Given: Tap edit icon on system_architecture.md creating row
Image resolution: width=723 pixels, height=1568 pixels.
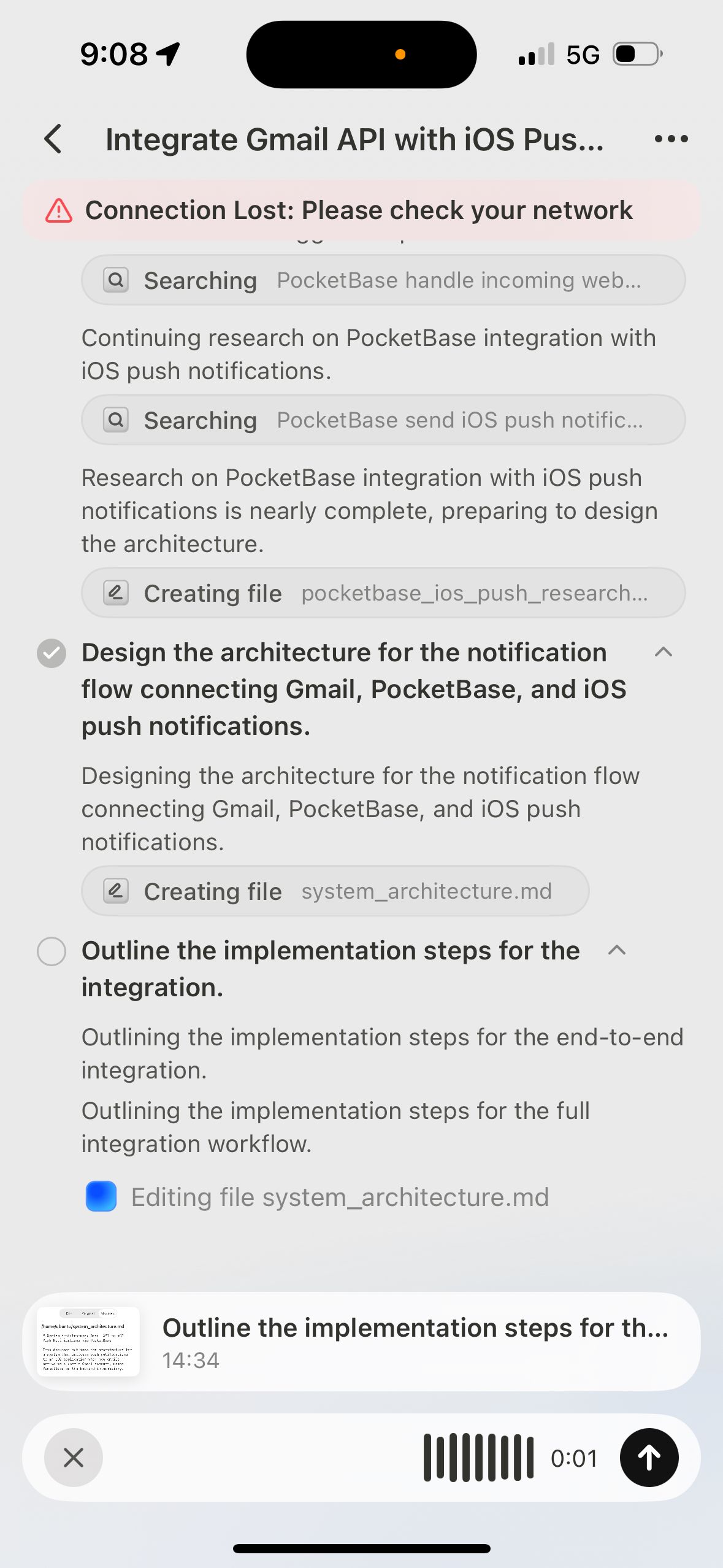Looking at the screenshot, I should (116, 891).
